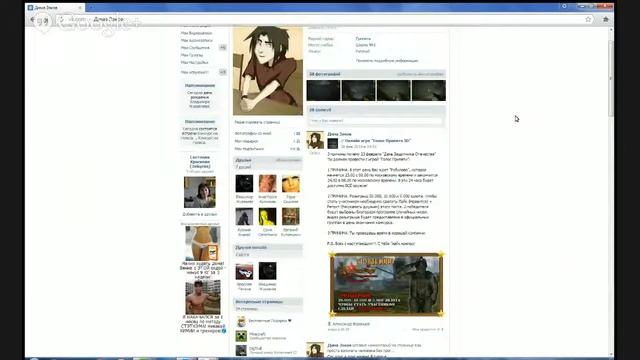Open the large profile avatar picture
This screenshot has width=640, height=360.
[268, 71]
